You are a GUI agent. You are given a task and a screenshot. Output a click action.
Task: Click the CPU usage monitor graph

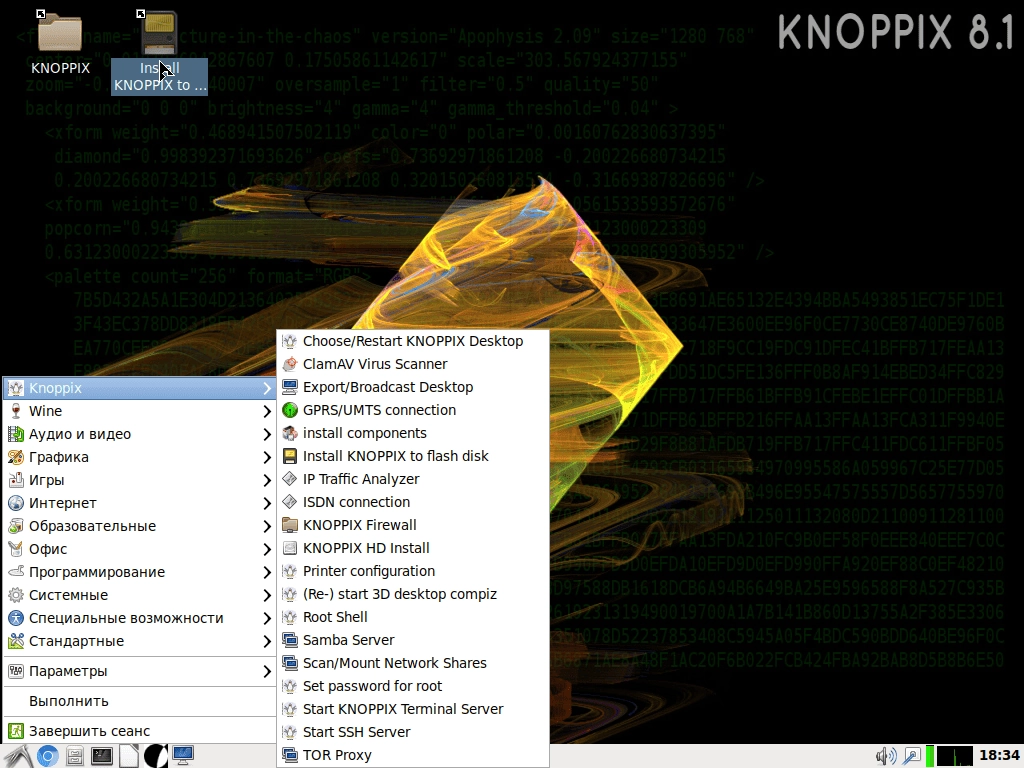955,756
